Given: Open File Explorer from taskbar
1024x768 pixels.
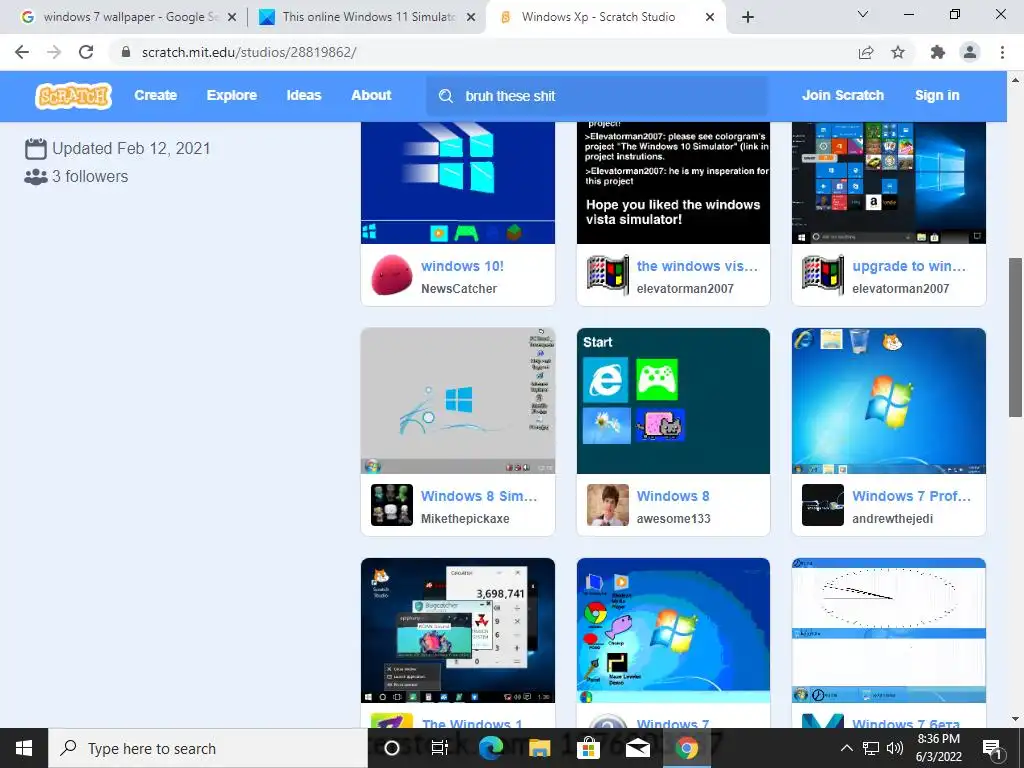Looking at the screenshot, I should pos(539,748).
